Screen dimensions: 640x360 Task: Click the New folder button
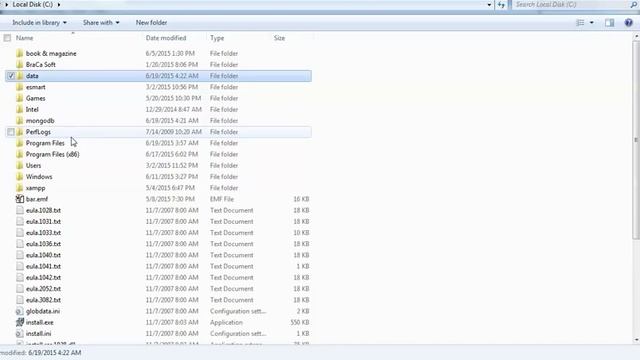pos(151,23)
